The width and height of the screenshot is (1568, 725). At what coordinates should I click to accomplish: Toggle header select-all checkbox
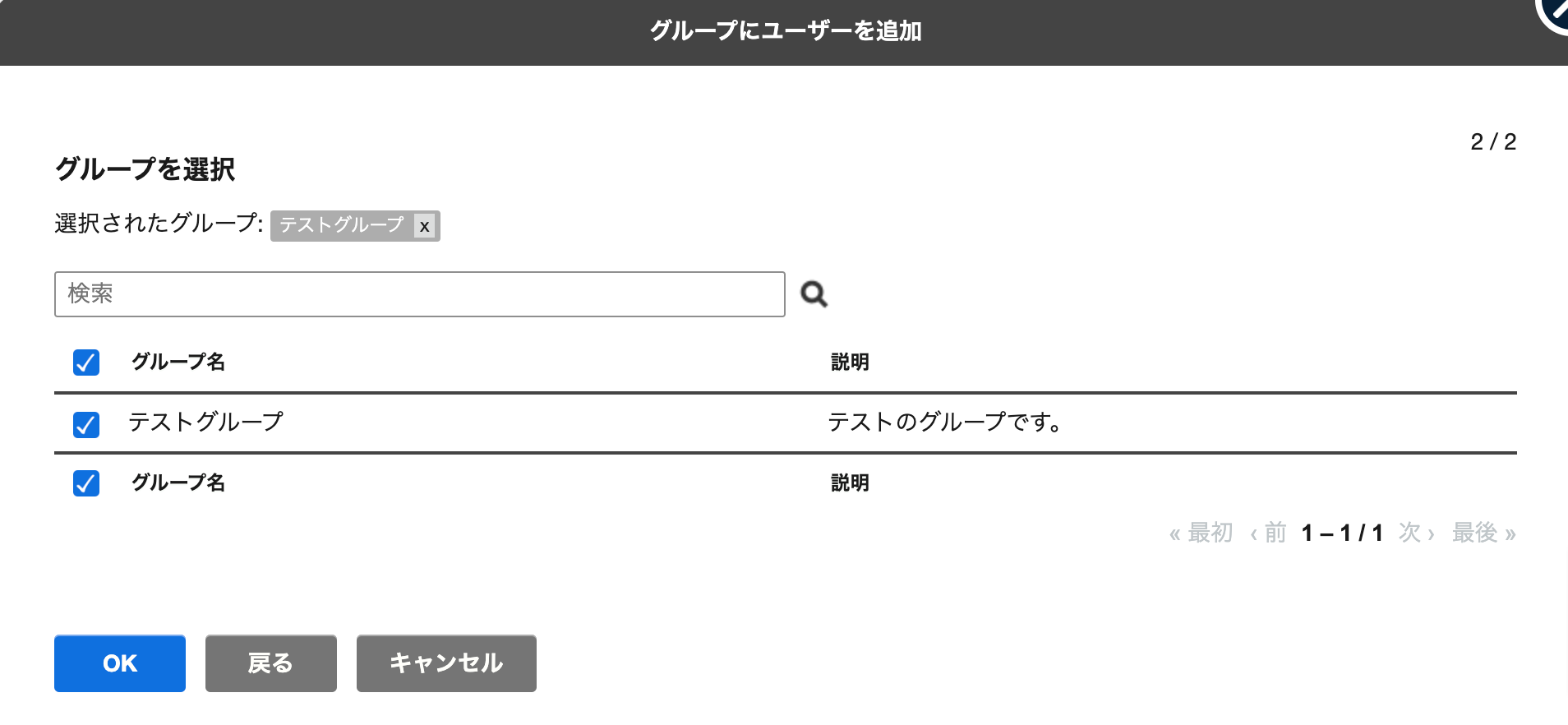click(x=86, y=362)
